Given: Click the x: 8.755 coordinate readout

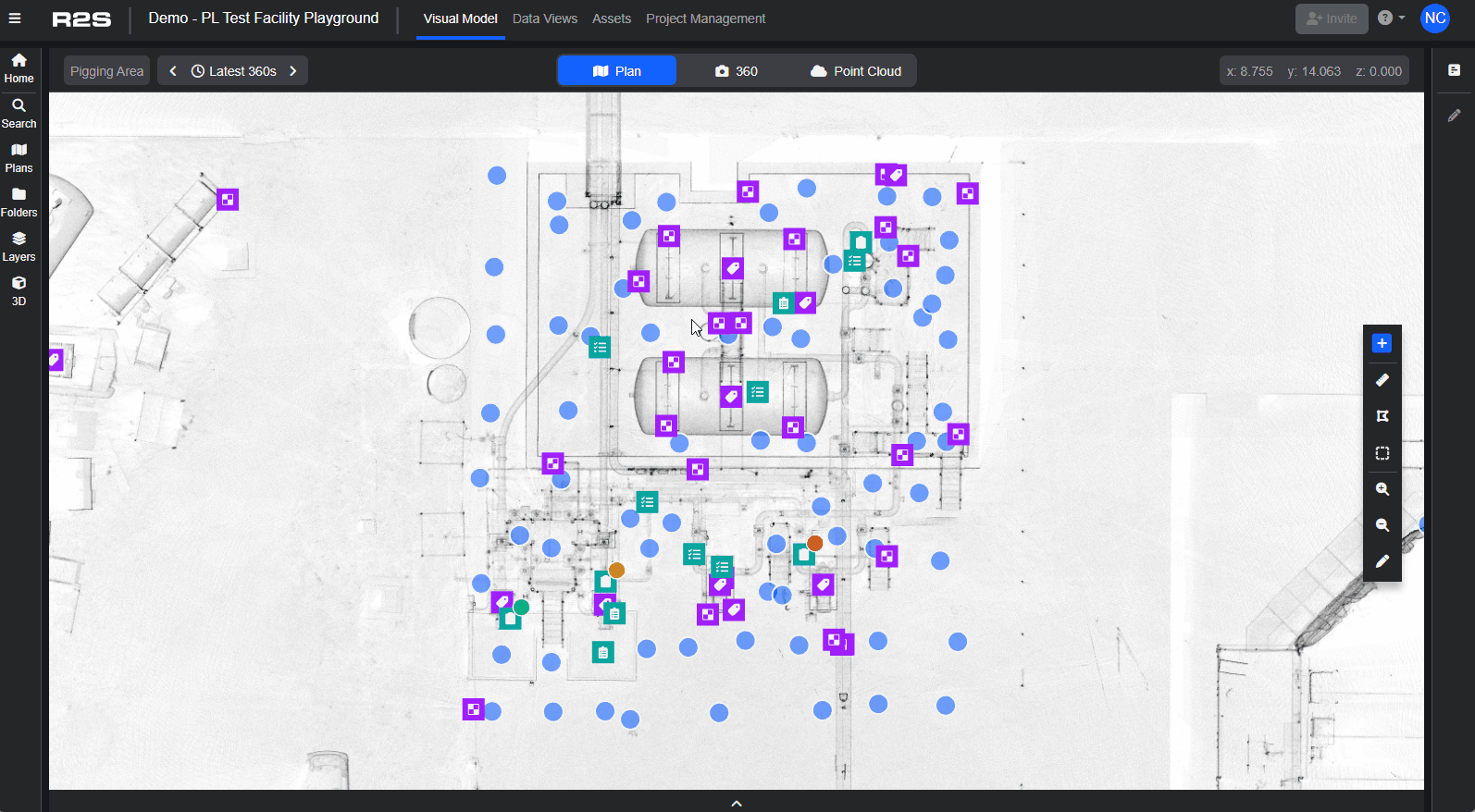Looking at the screenshot, I should [x=1249, y=71].
